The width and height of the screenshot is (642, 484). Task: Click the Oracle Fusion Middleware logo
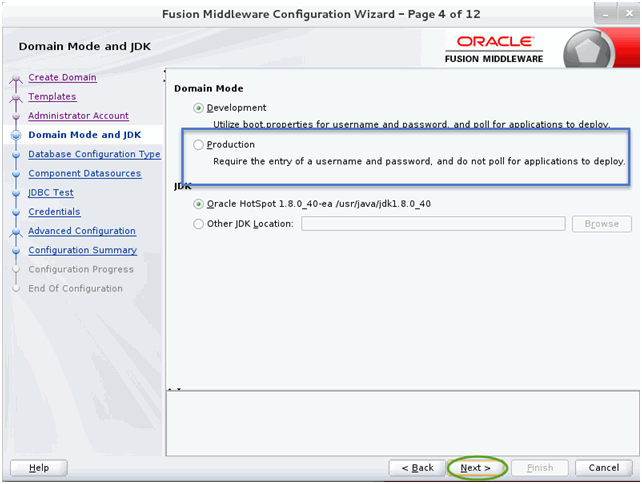click(494, 49)
